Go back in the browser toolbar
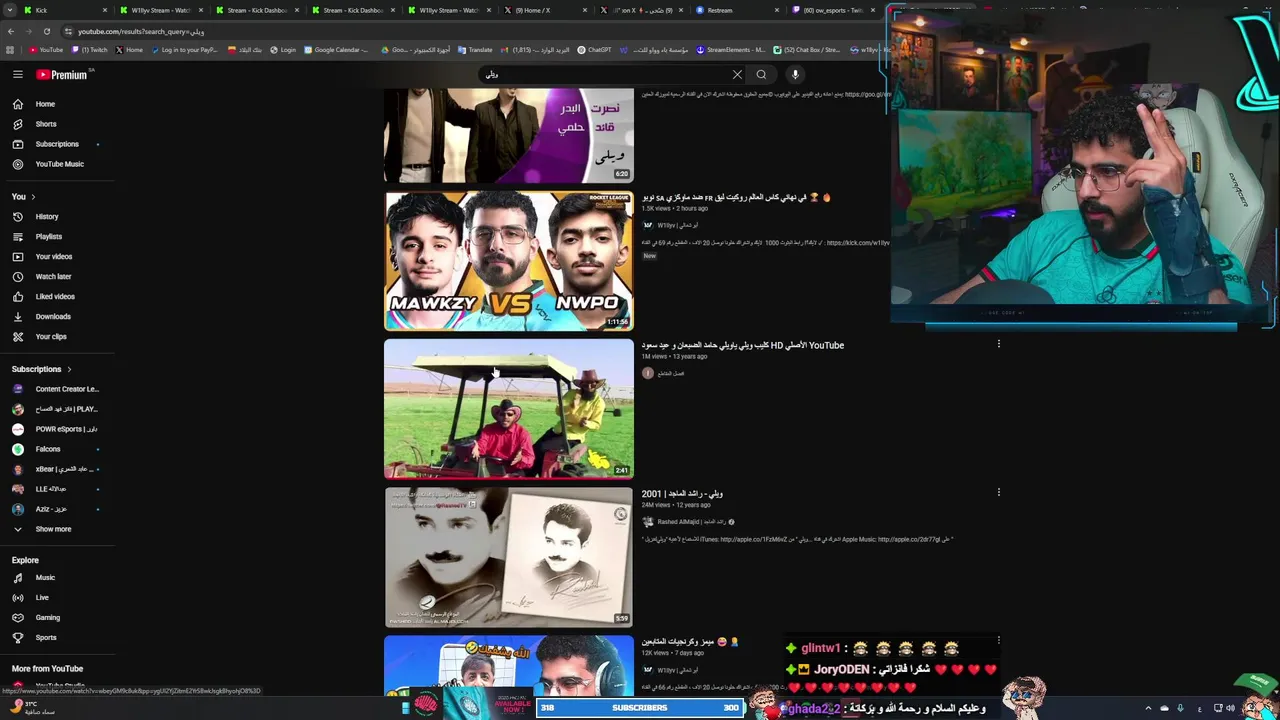This screenshot has width=1280, height=720. click(x=10, y=31)
